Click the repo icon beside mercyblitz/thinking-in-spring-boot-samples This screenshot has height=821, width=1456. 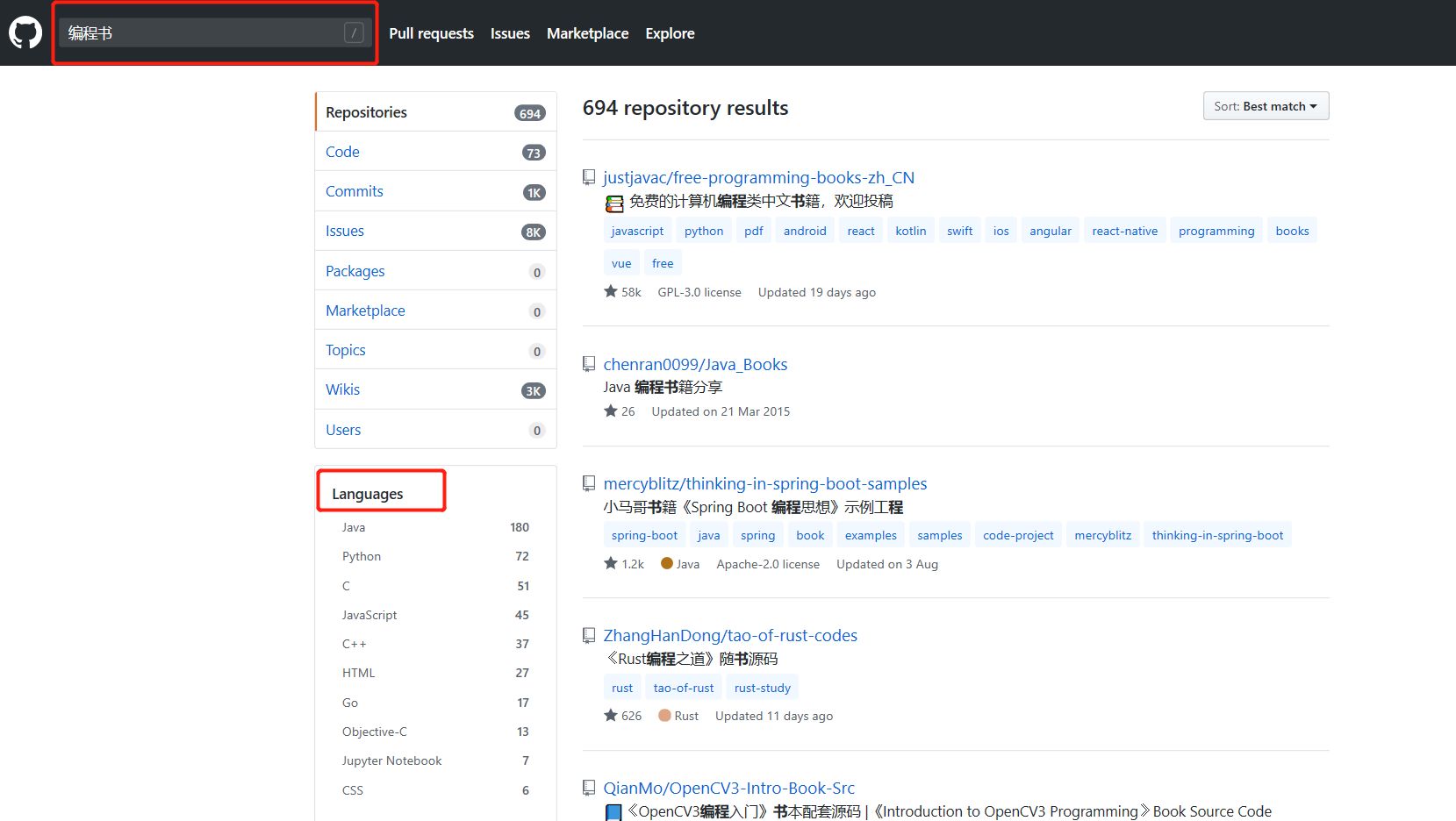(589, 483)
